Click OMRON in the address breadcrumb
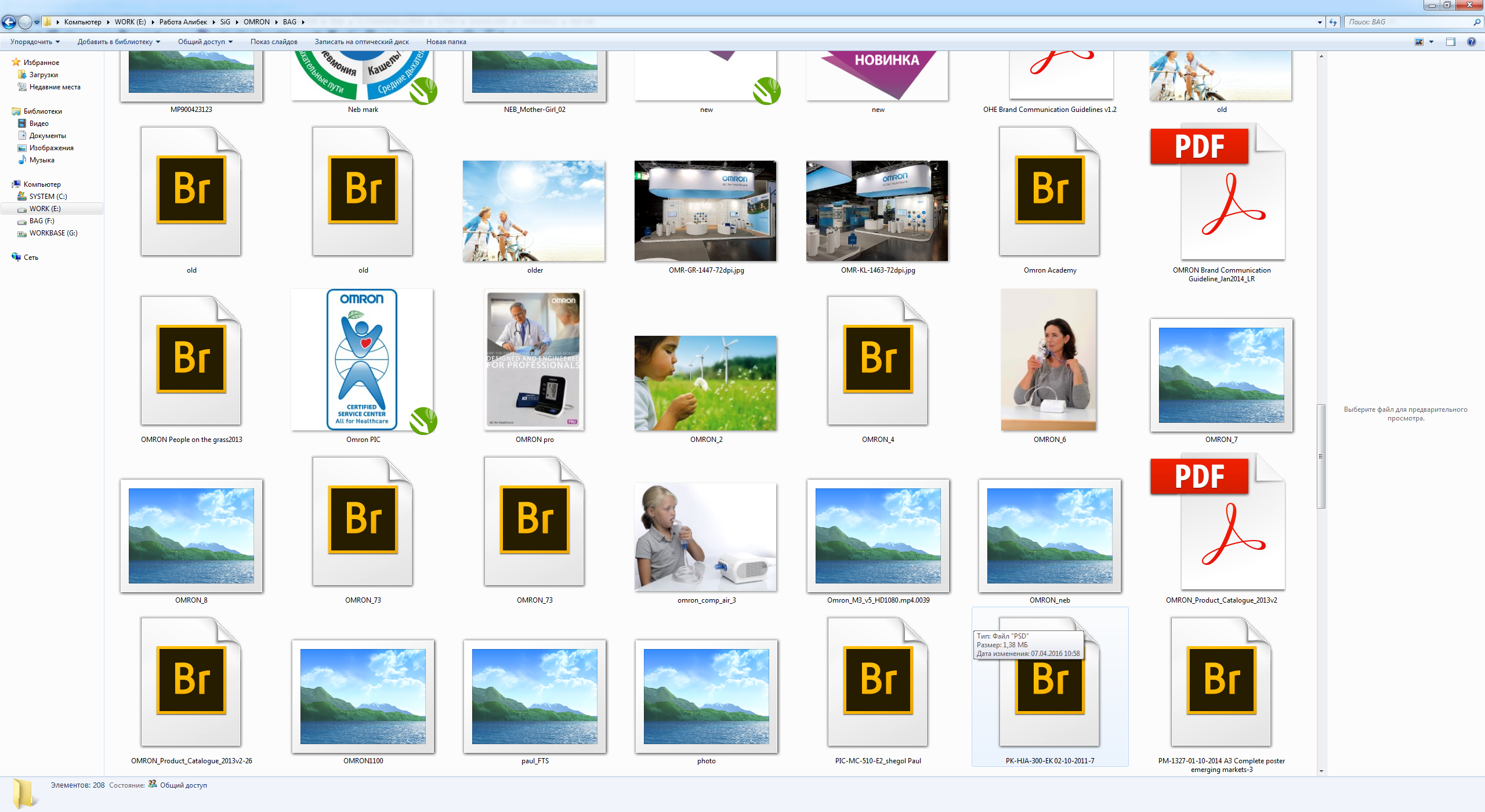 click(256, 22)
